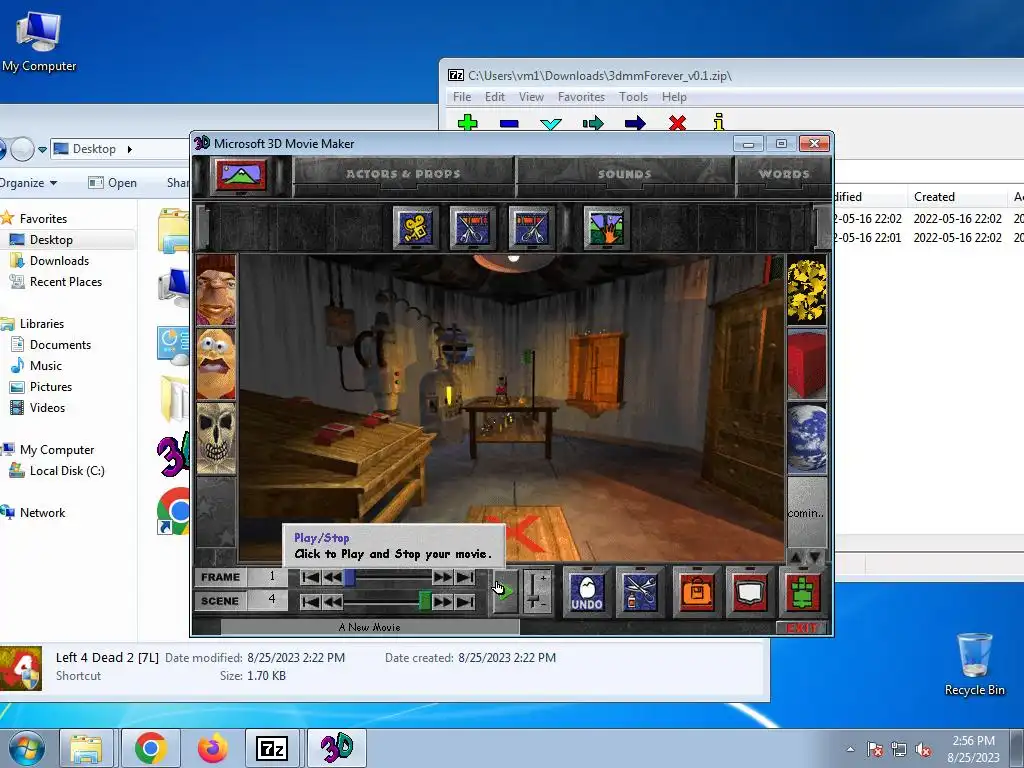Viewport: 1024px width, 768px height.
Task: Switch to Words tab
Action: point(784,174)
